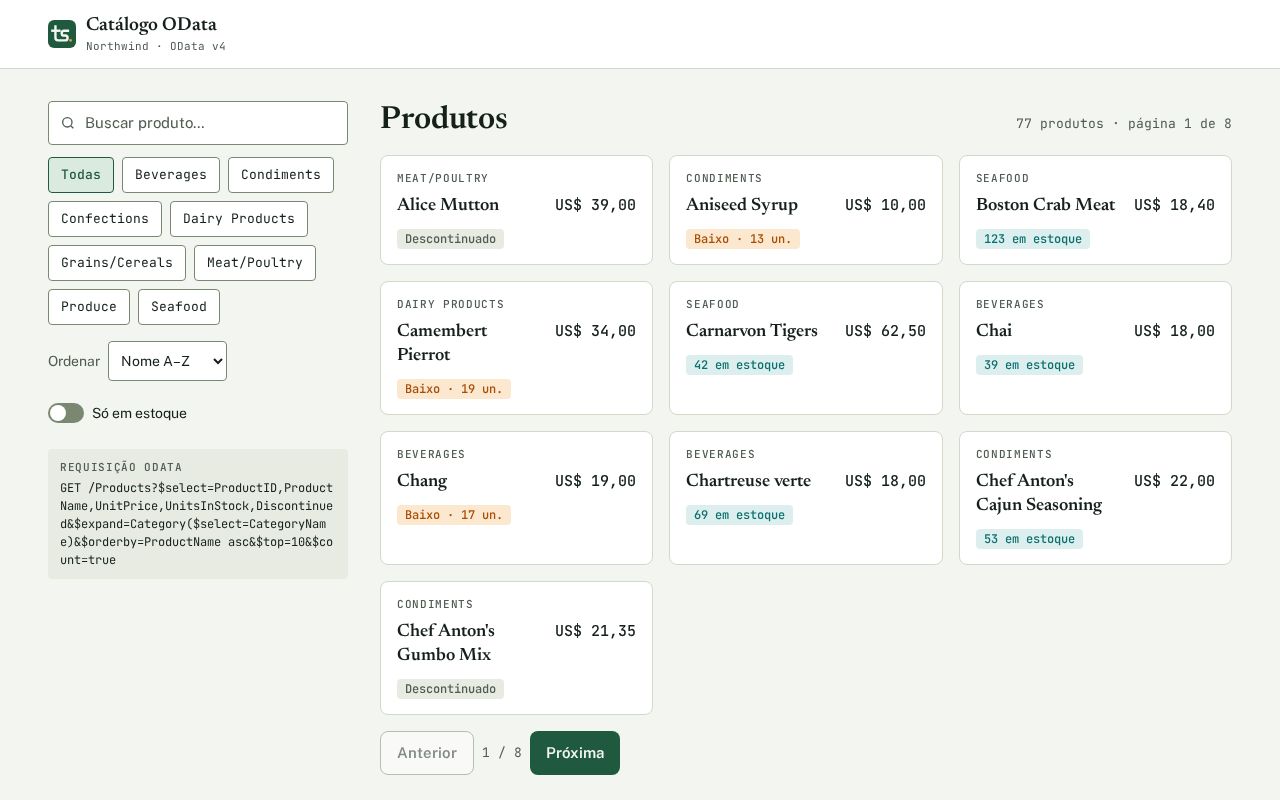Click the Descontinuado badge on Alice Mutton
This screenshot has height=800, width=1280.
[450, 239]
